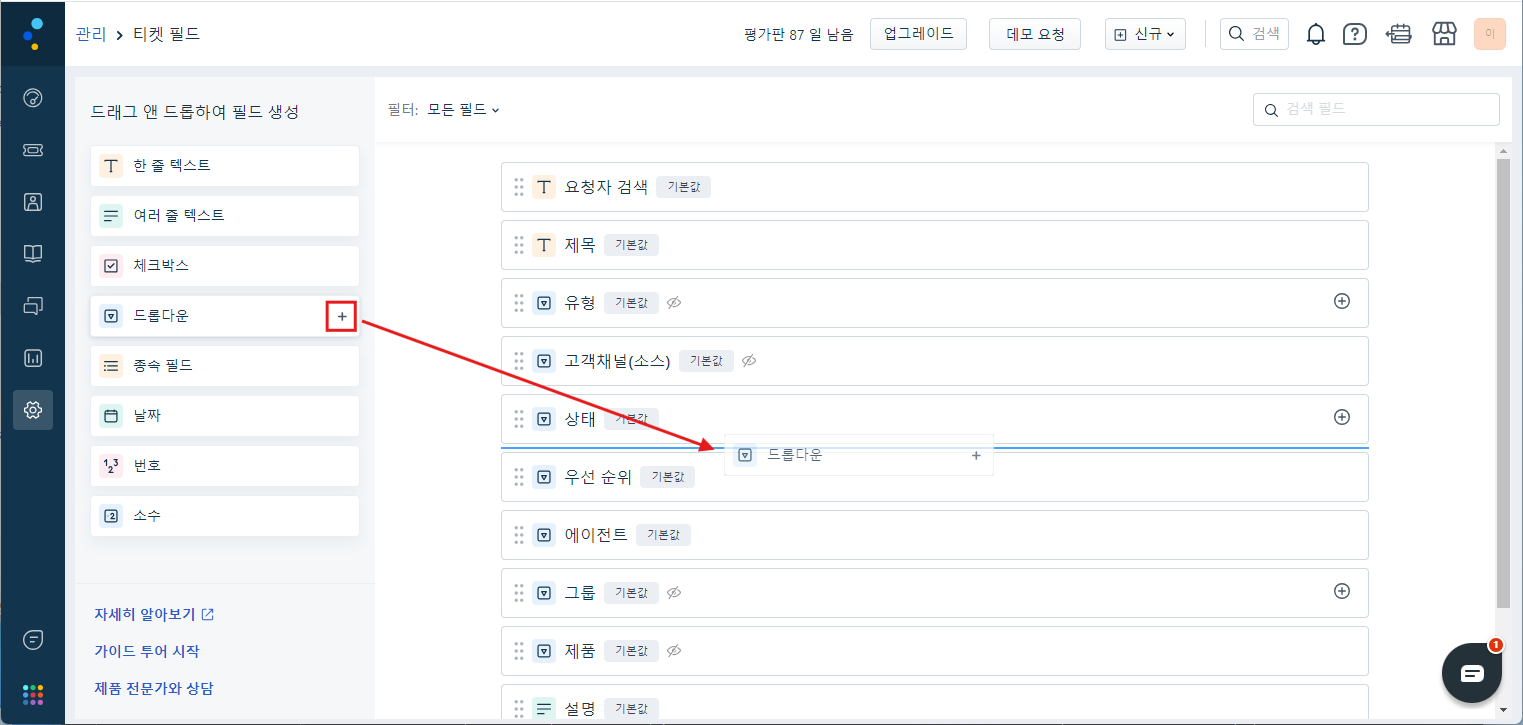Grab the drag handle of 요청자 검색 row
Image resolution: width=1523 pixels, height=725 pixels.
(x=519, y=187)
